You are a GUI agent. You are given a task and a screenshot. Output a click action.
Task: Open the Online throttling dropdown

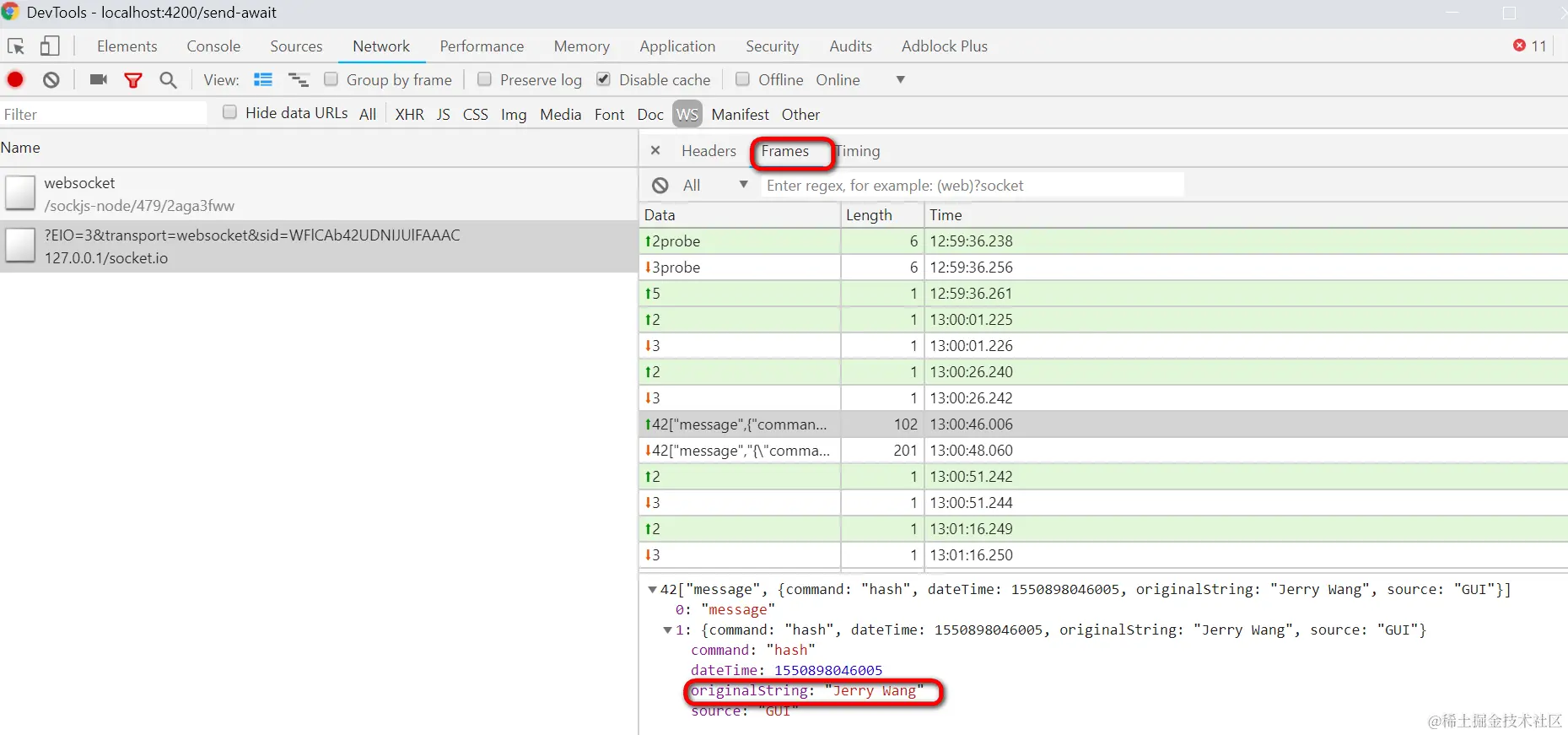tap(860, 79)
